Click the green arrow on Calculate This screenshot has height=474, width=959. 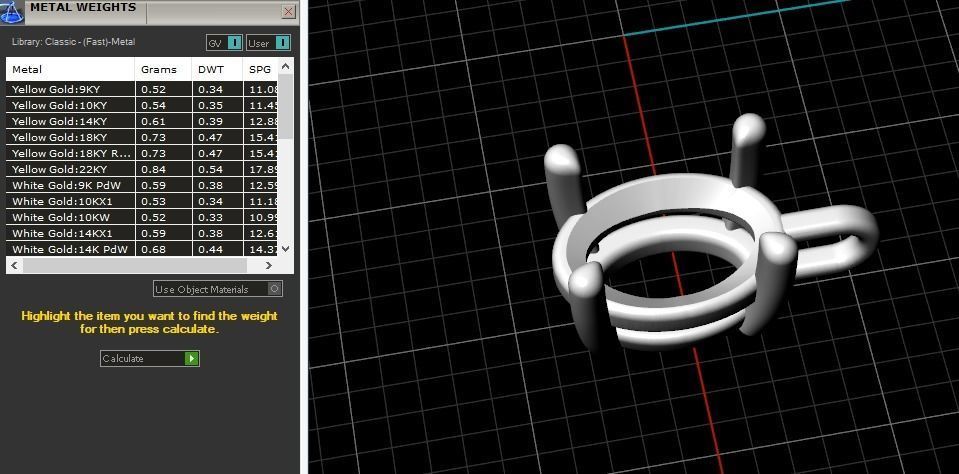192,358
